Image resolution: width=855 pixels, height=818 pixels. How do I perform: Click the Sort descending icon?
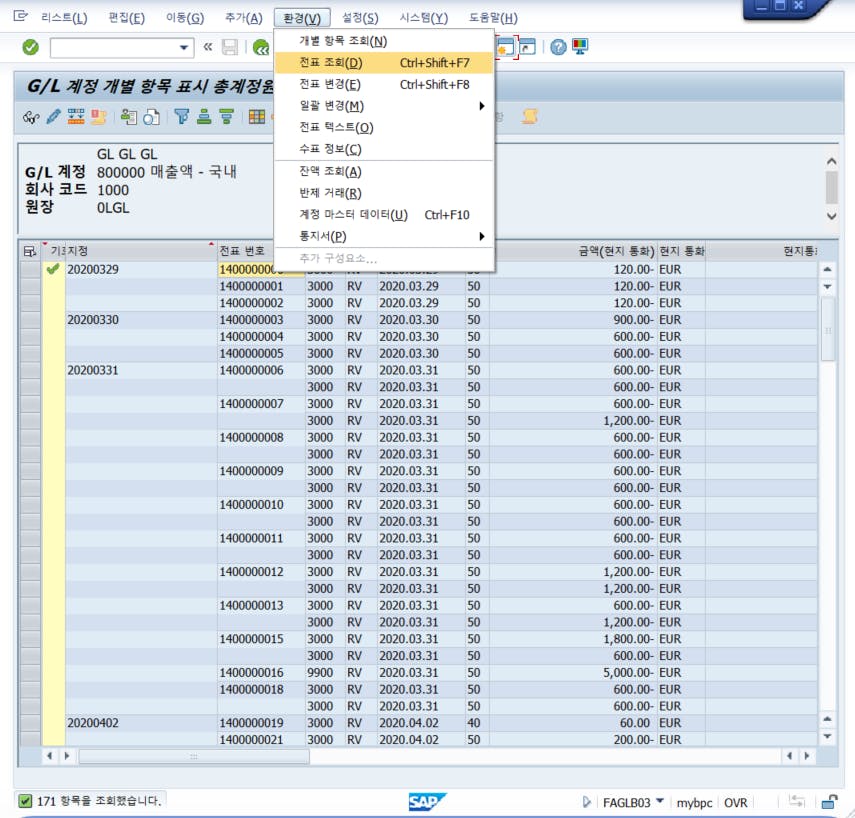(226, 116)
